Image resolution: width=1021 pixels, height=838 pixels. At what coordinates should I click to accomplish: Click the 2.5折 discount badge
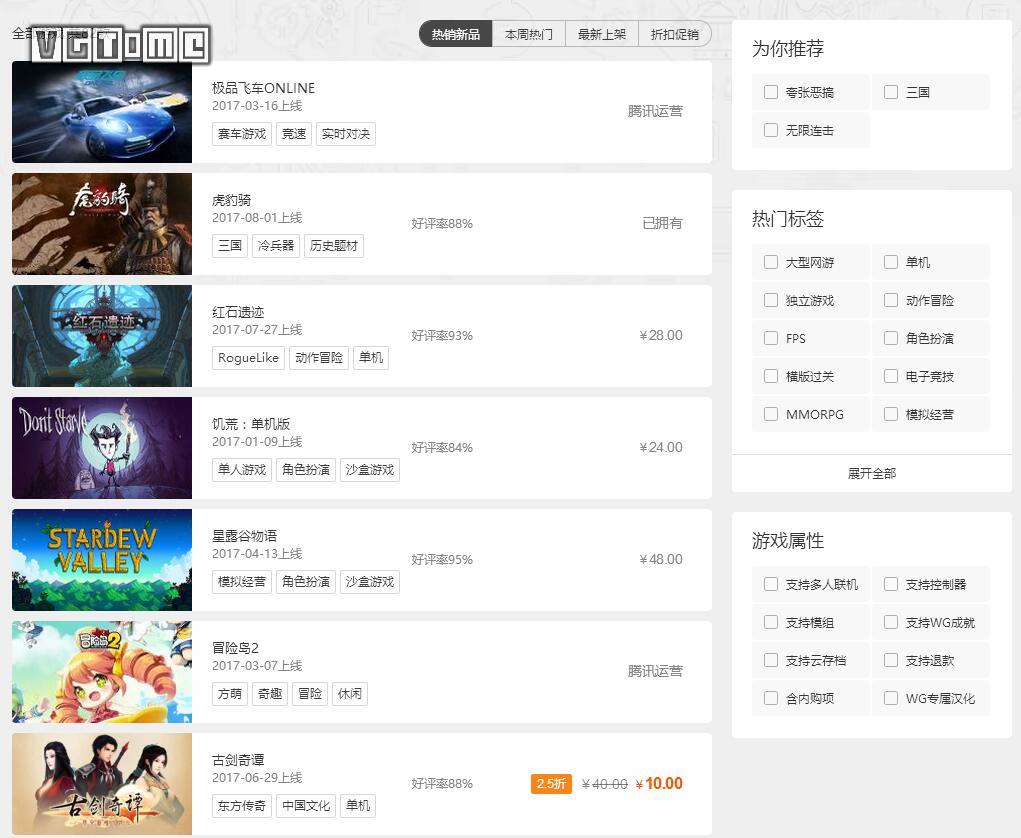(x=551, y=784)
